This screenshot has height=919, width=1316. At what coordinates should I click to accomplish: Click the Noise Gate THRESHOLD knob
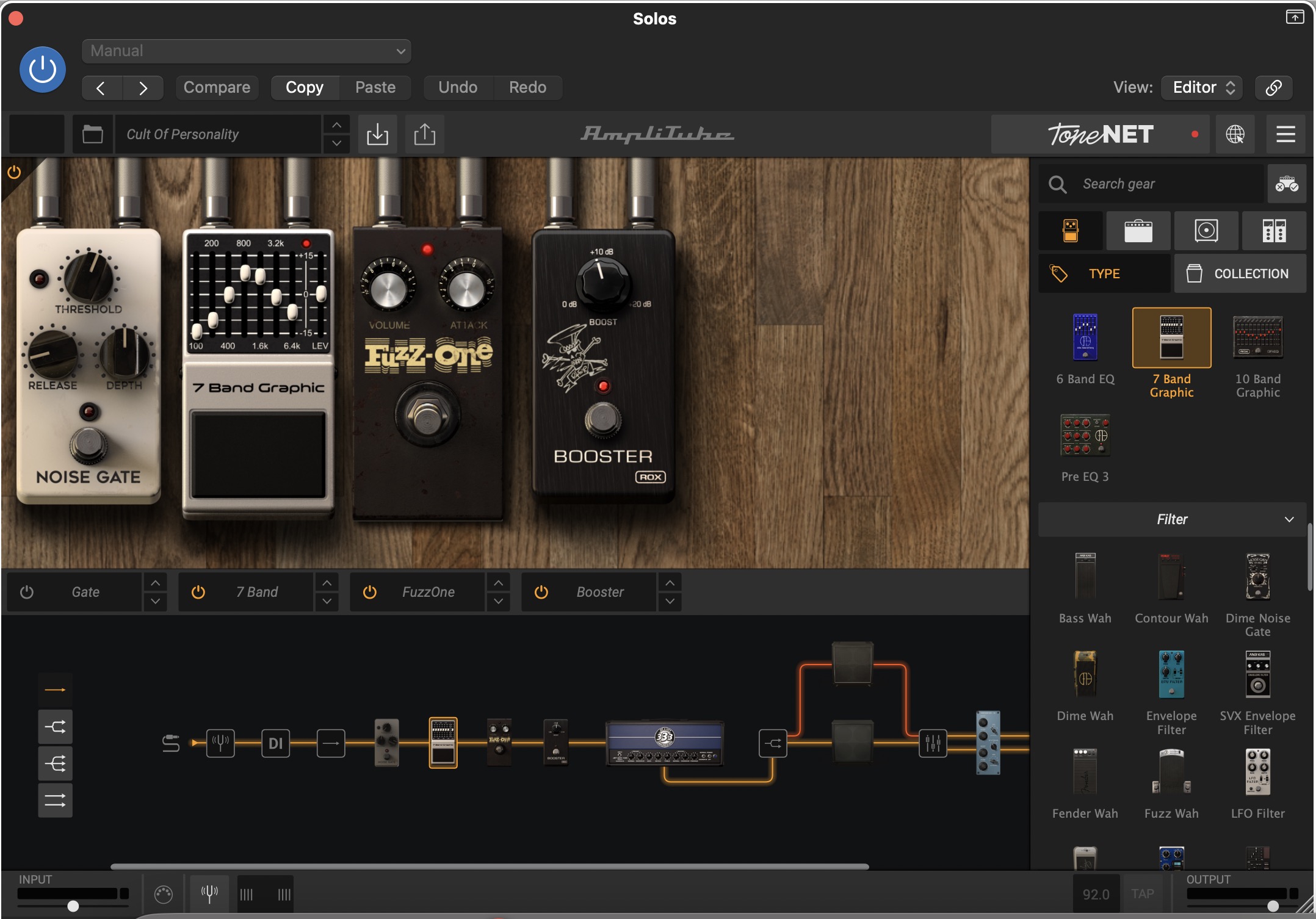coord(89,276)
